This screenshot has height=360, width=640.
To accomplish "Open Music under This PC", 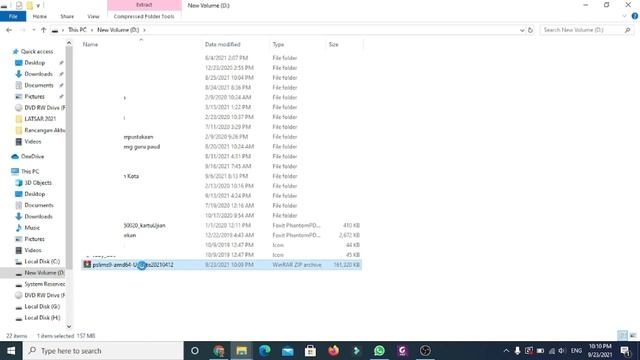I will coord(32,228).
